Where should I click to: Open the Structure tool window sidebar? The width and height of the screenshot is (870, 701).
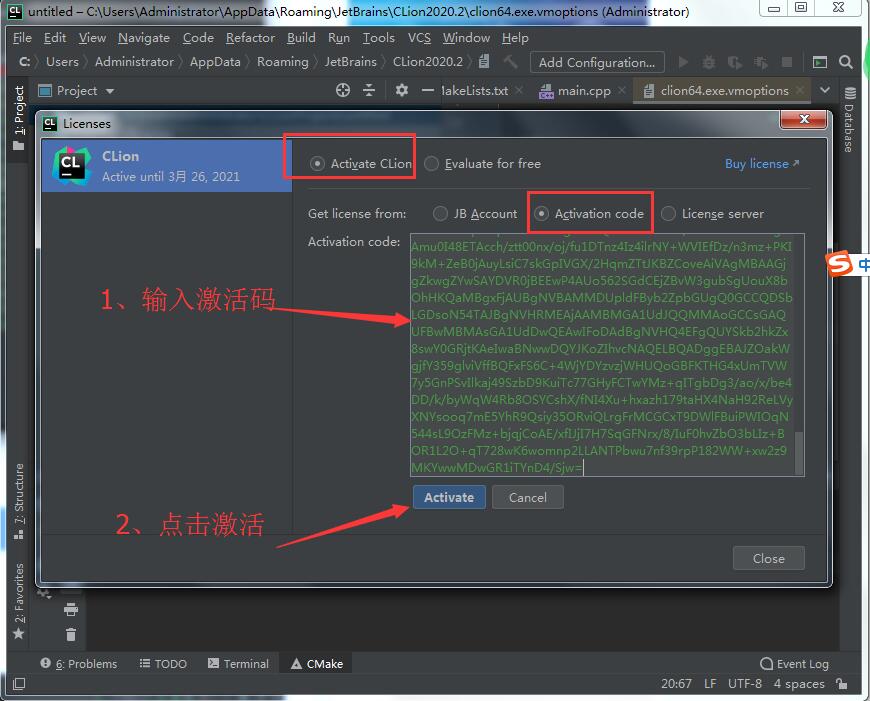click(19, 501)
